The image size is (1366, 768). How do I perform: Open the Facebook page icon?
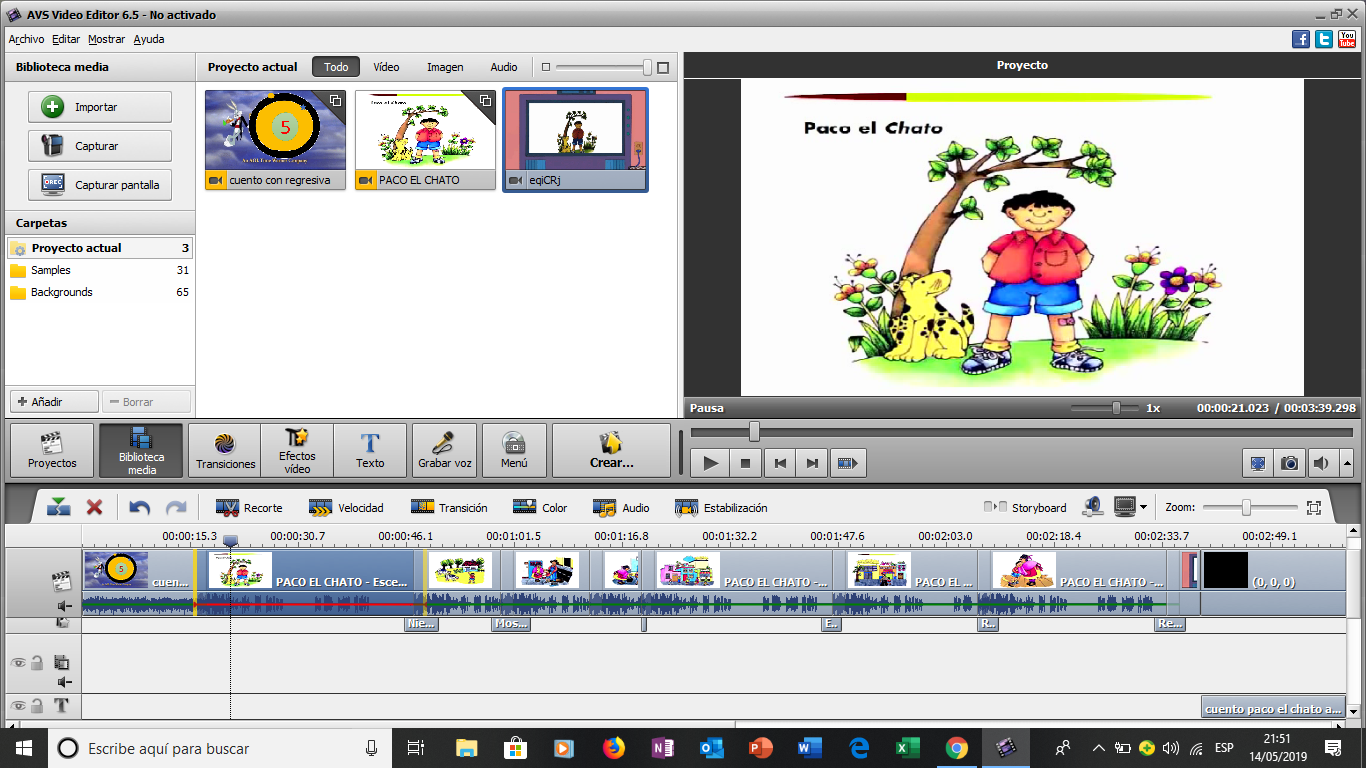[x=1301, y=39]
